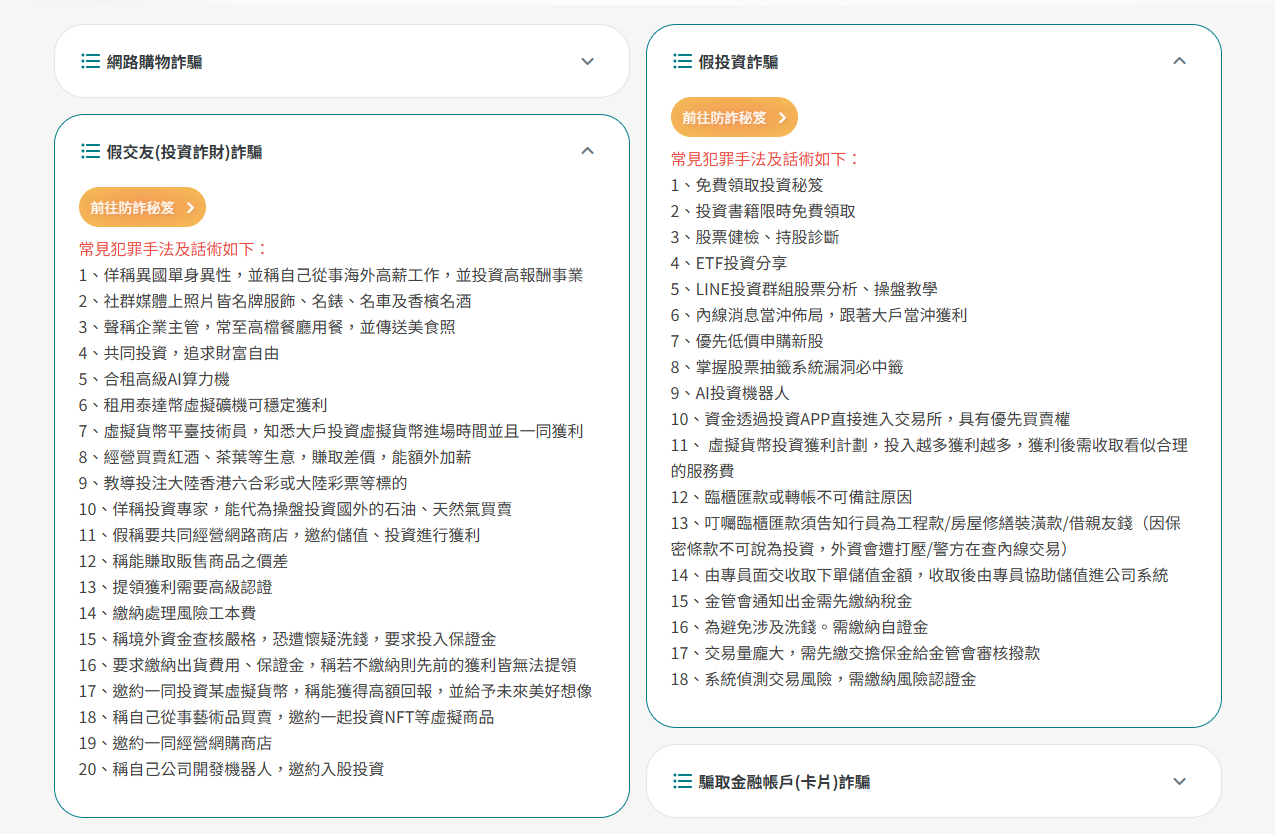Open 前往防詐秘笈 button under 假投資詐騙 section

coord(734,117)
